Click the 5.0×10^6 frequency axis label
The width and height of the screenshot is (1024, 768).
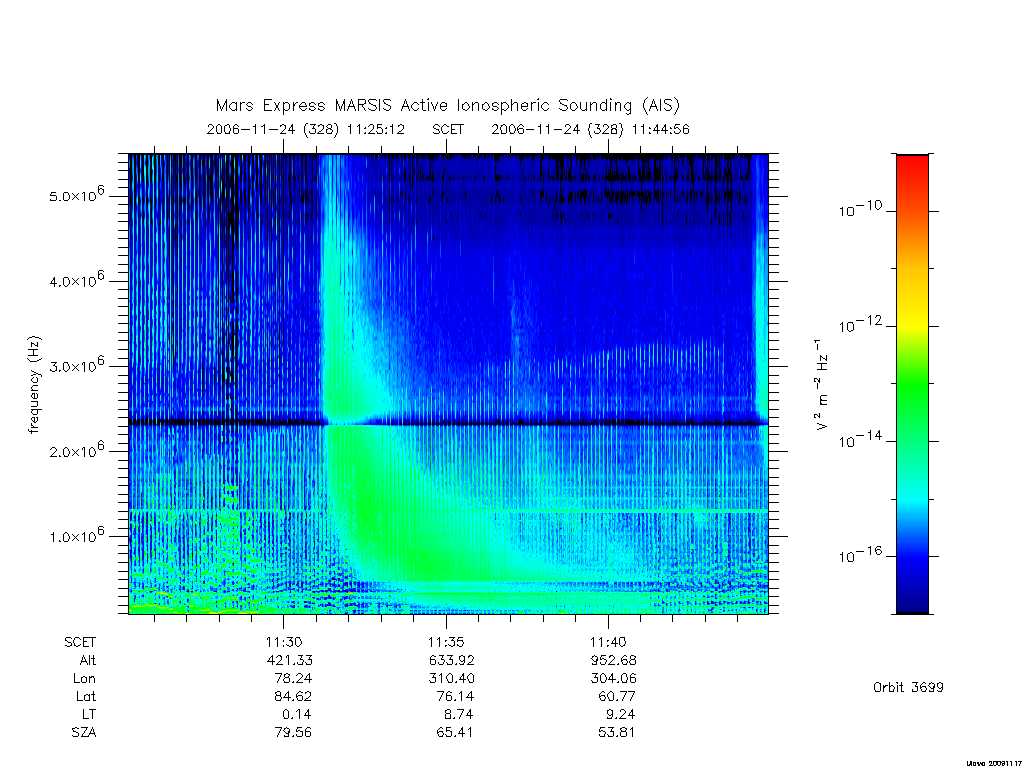click(76, 195)
